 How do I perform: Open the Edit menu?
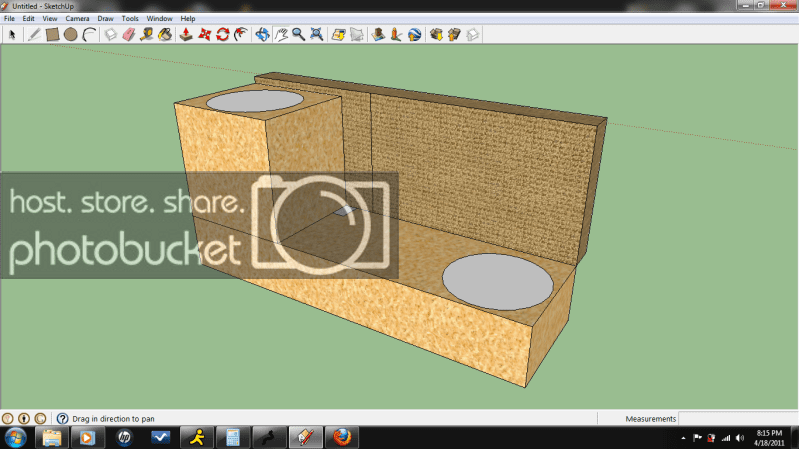(x=29, y=18)
